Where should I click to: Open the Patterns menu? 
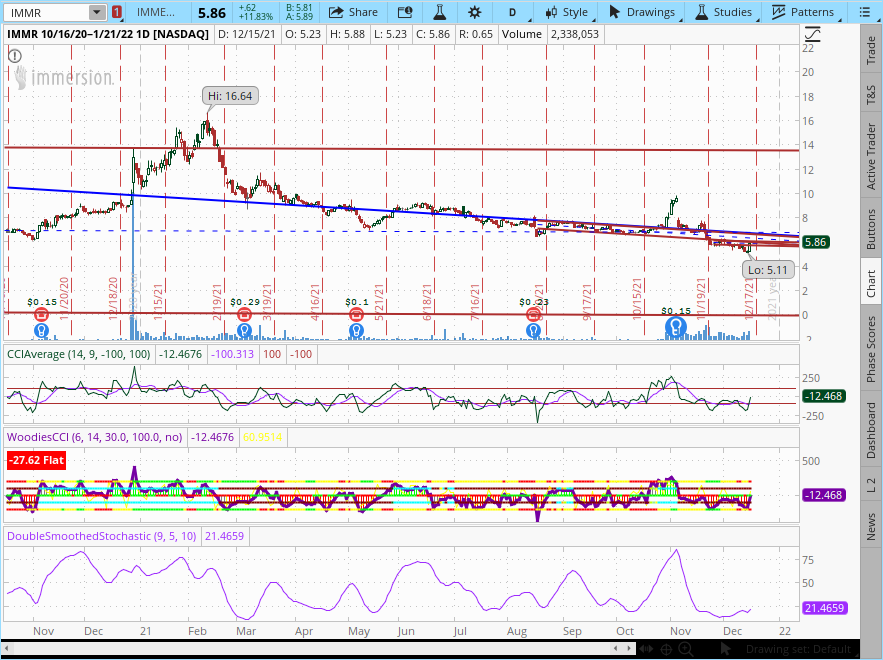click(804, 12)
